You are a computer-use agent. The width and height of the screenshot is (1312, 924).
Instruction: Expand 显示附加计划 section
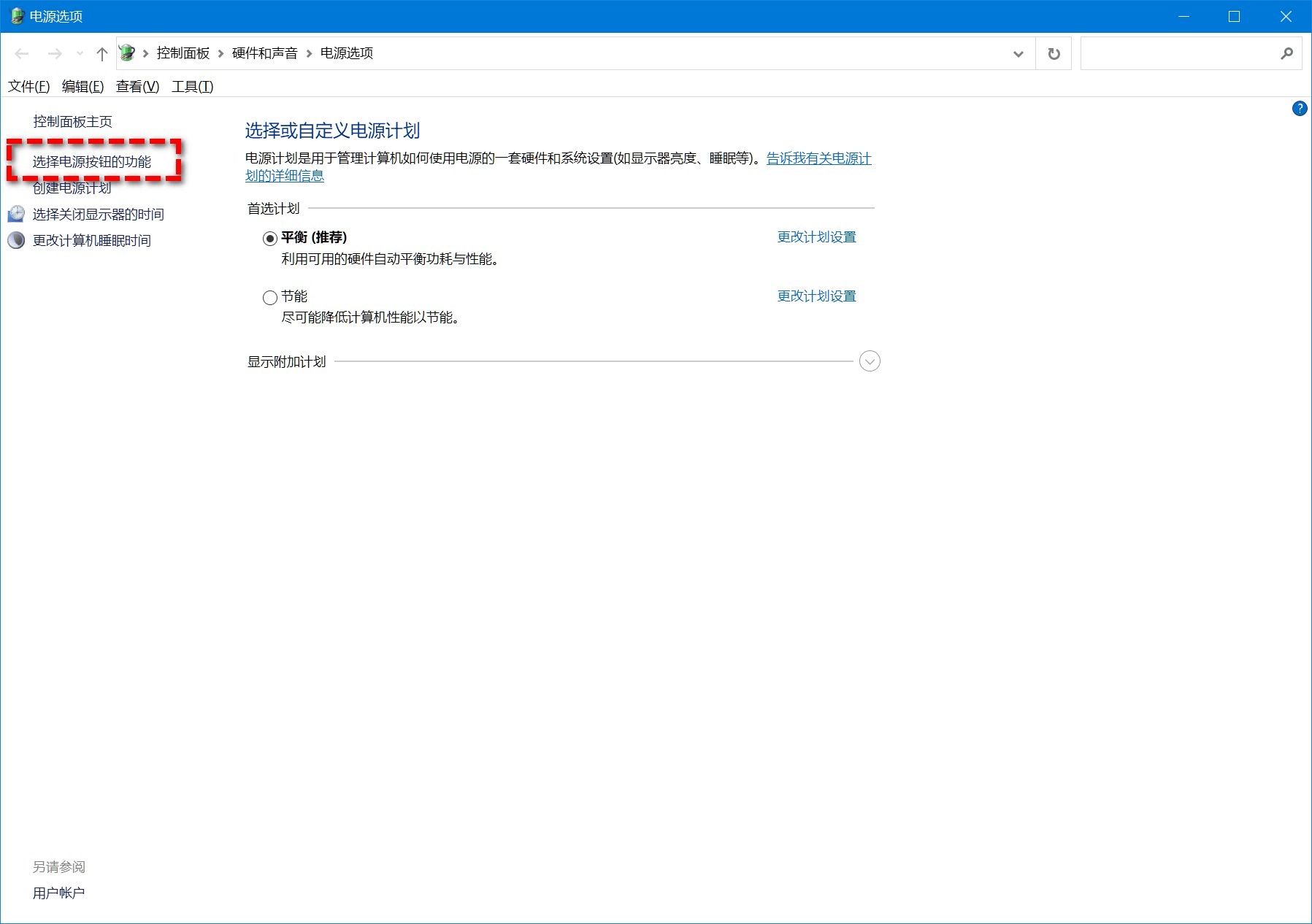pyautogui.click(x=868, y=361)
